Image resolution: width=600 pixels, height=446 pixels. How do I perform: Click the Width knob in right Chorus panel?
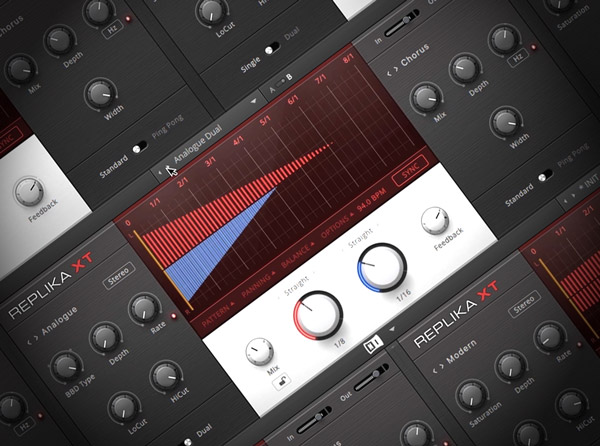506,122
